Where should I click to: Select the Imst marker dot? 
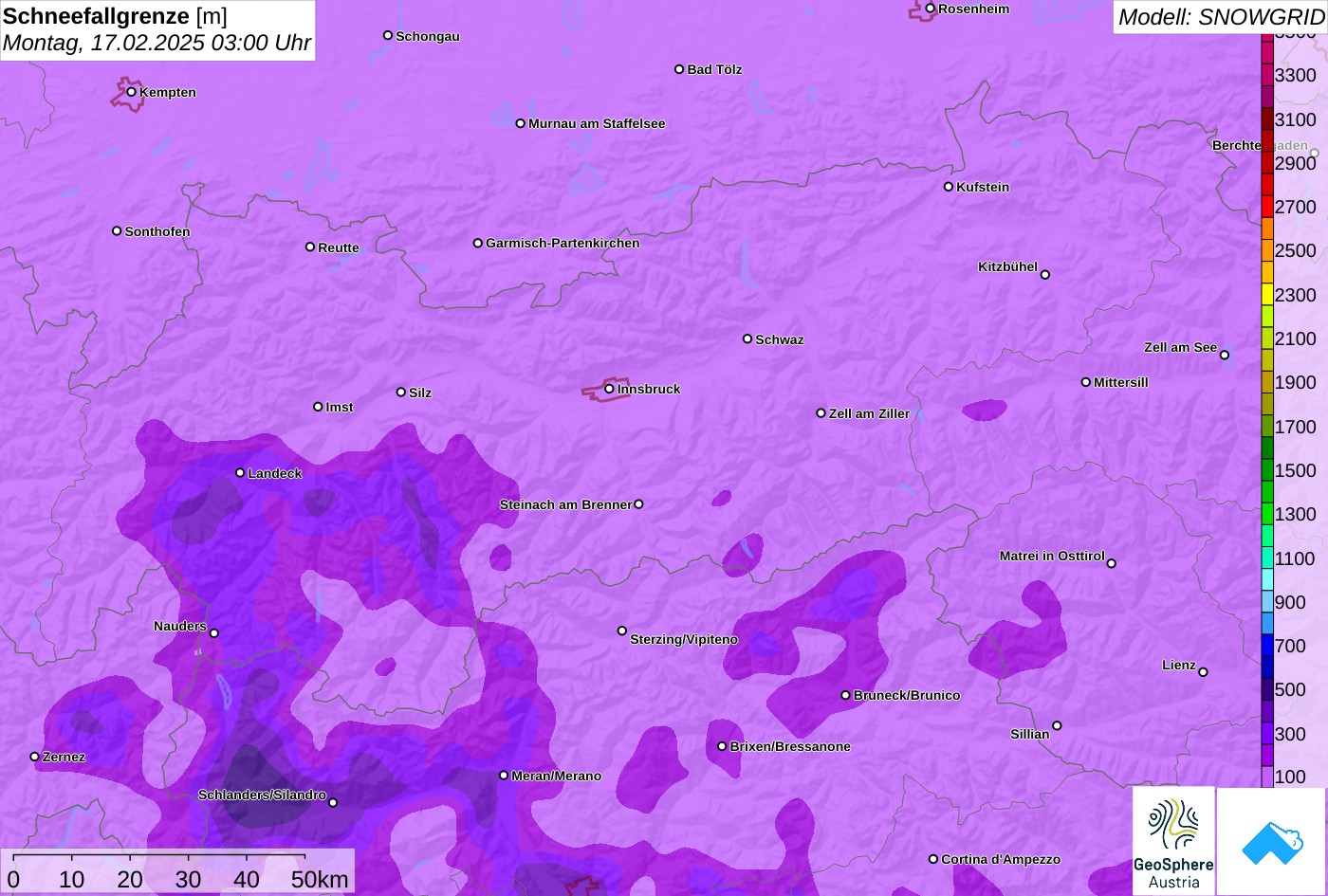[318, 407]
